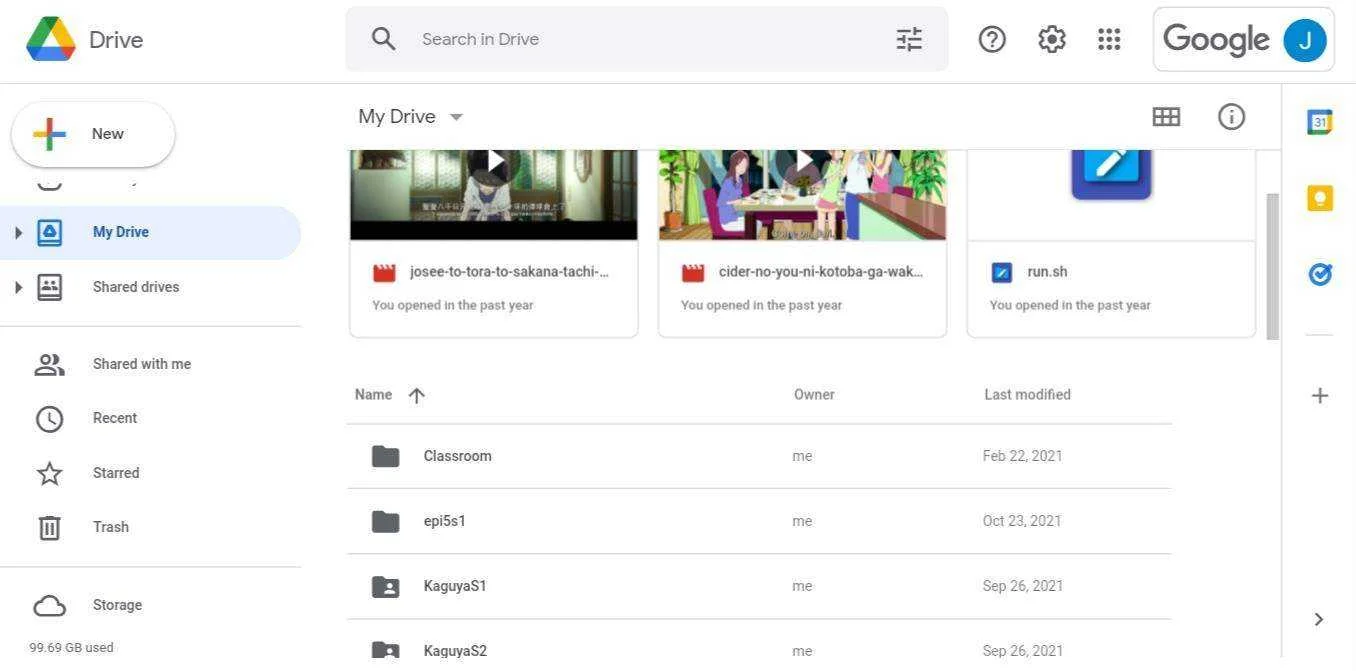Select epi5s1 folder name
Viewport: 1356px width, 671px height.
click(444, 521)
